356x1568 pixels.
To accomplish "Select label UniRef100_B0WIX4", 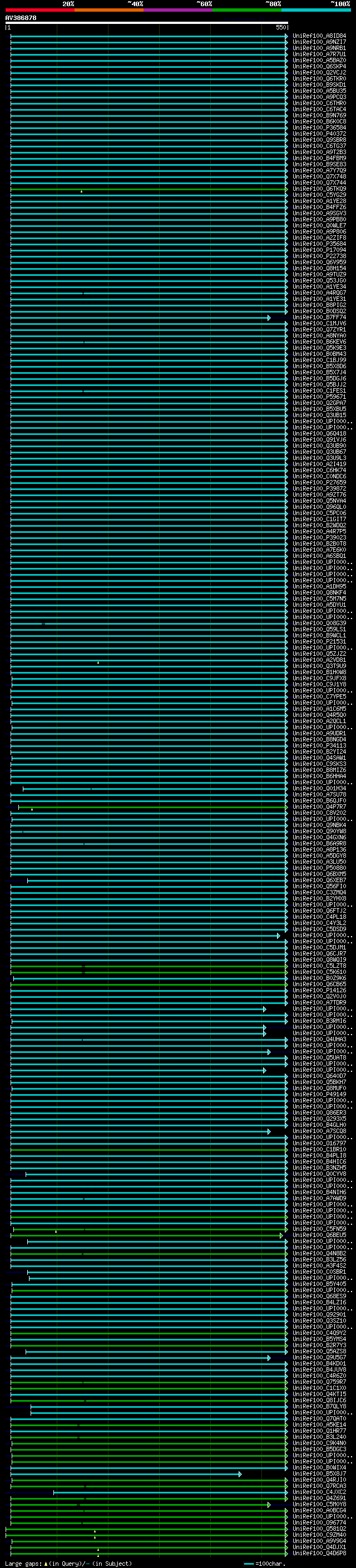I will 319,1467.
